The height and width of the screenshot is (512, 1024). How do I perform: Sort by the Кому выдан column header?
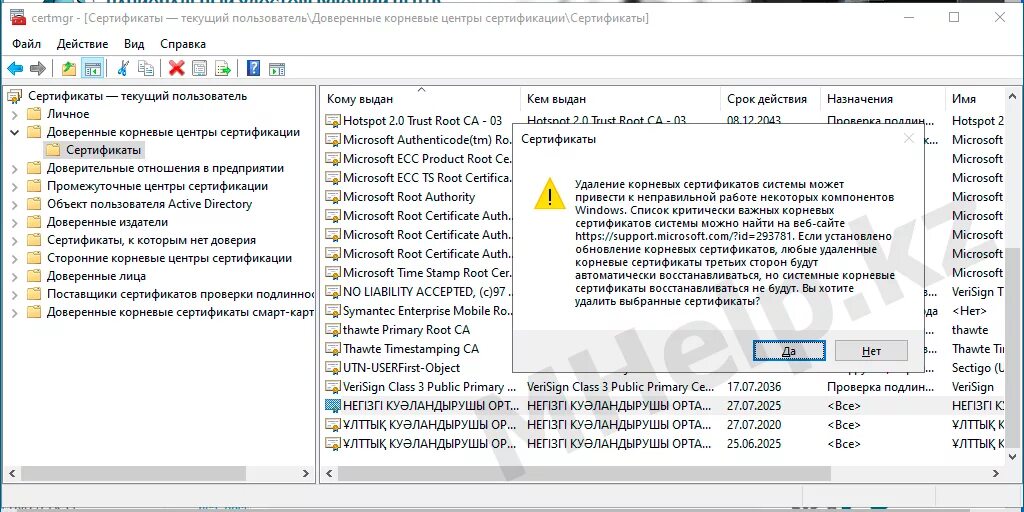[x=421, y=99]
